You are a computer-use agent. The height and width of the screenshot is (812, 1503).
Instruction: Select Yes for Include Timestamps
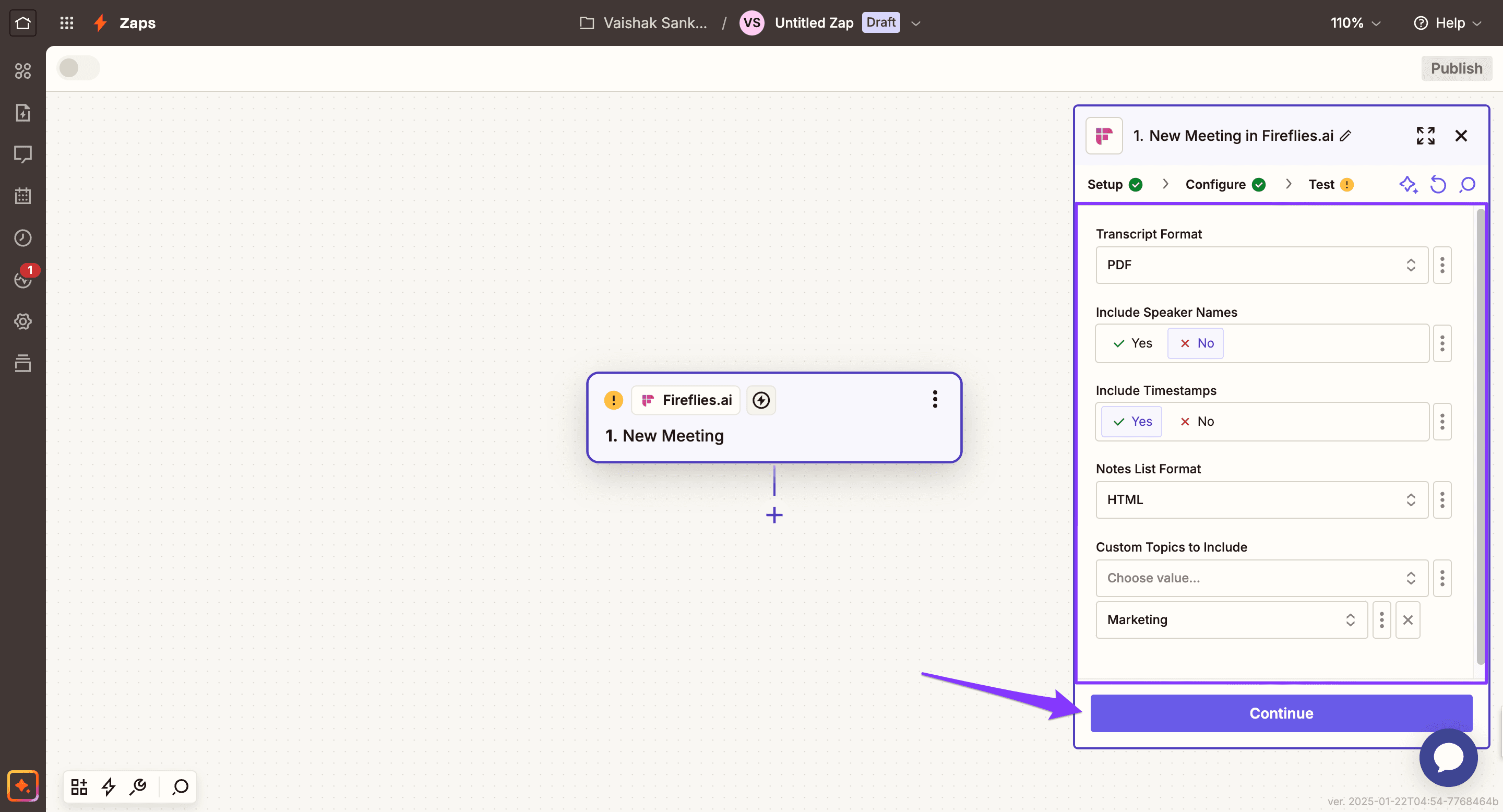[1132, 421]
